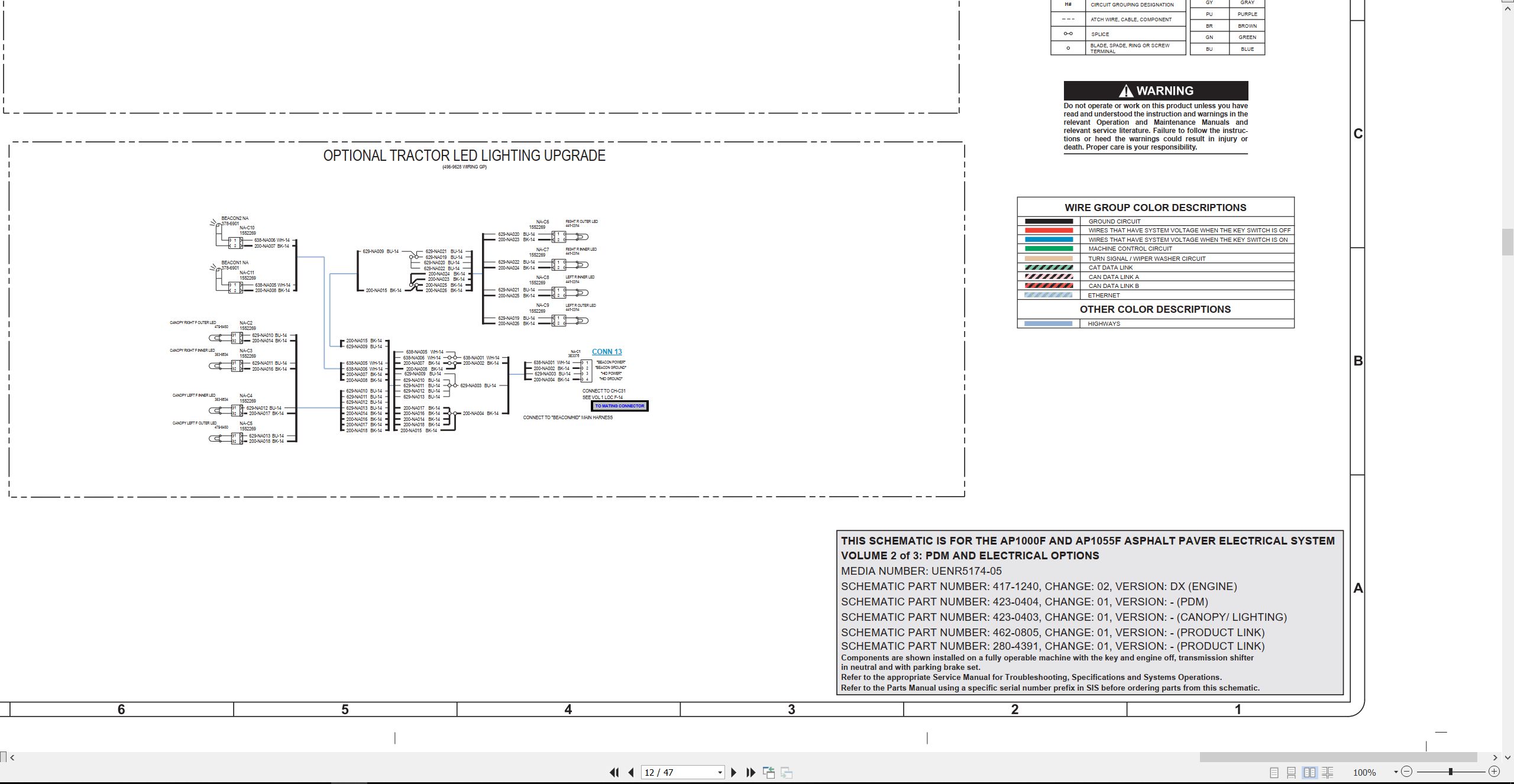Click 'ETHERNET' legend label
This screenshot has width=1514, height=784.
click(x=1104, y=296)
